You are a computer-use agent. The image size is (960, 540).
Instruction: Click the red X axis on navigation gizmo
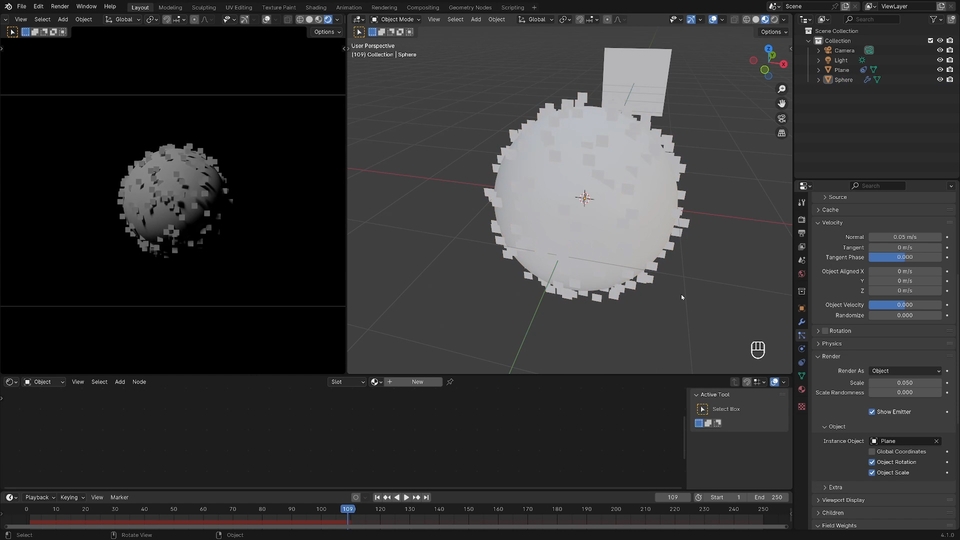783,64
